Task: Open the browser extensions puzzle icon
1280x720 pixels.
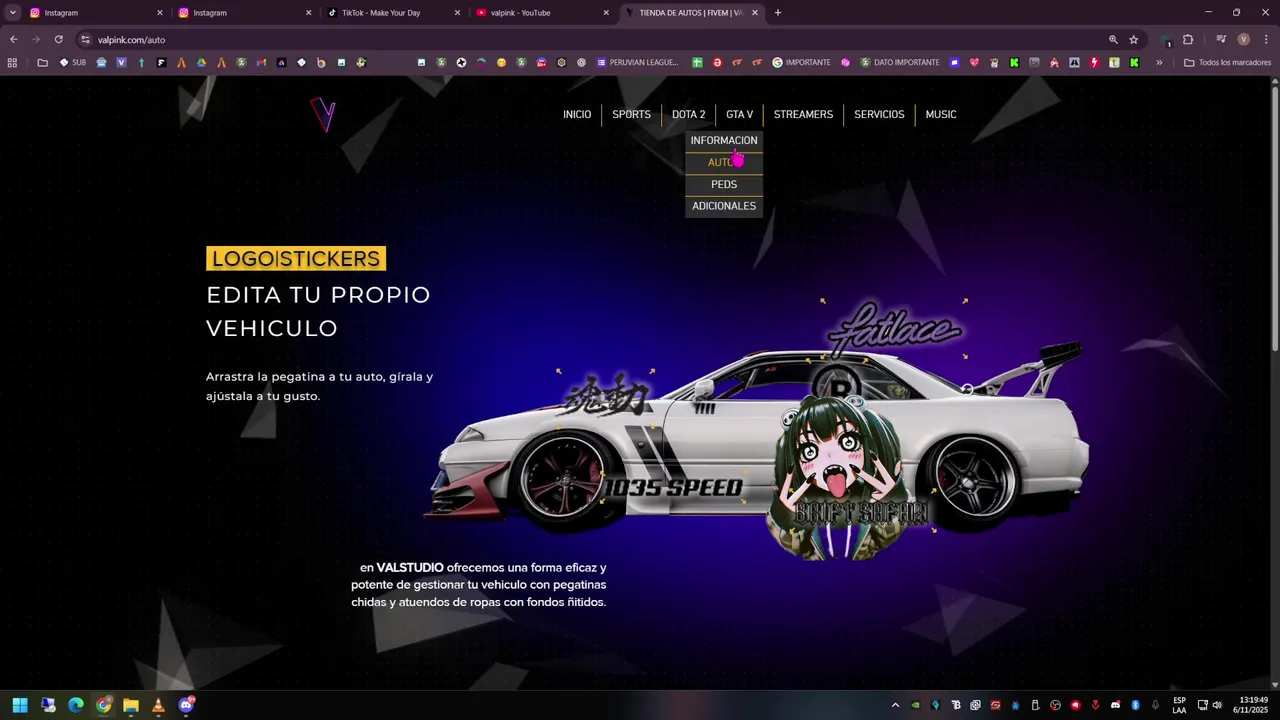Action: (x=1188, y=40)
